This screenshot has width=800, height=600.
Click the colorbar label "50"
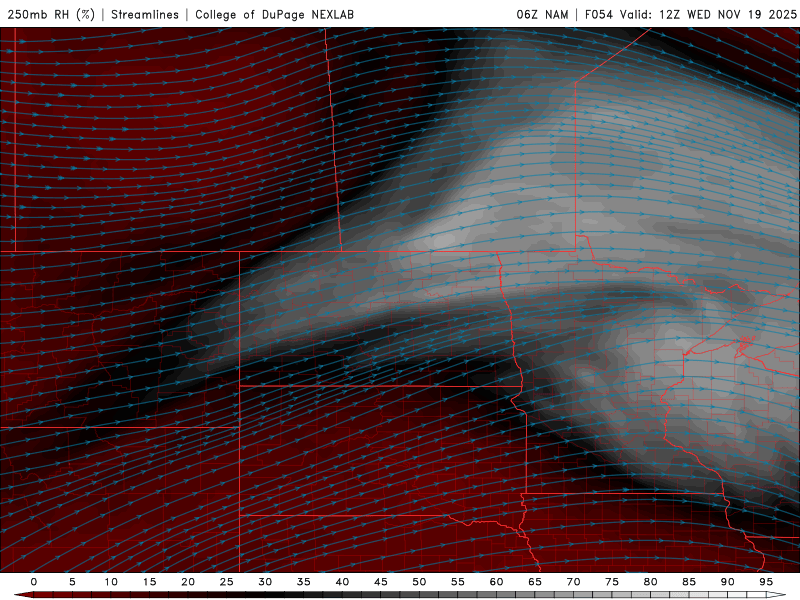pos(419,582)
